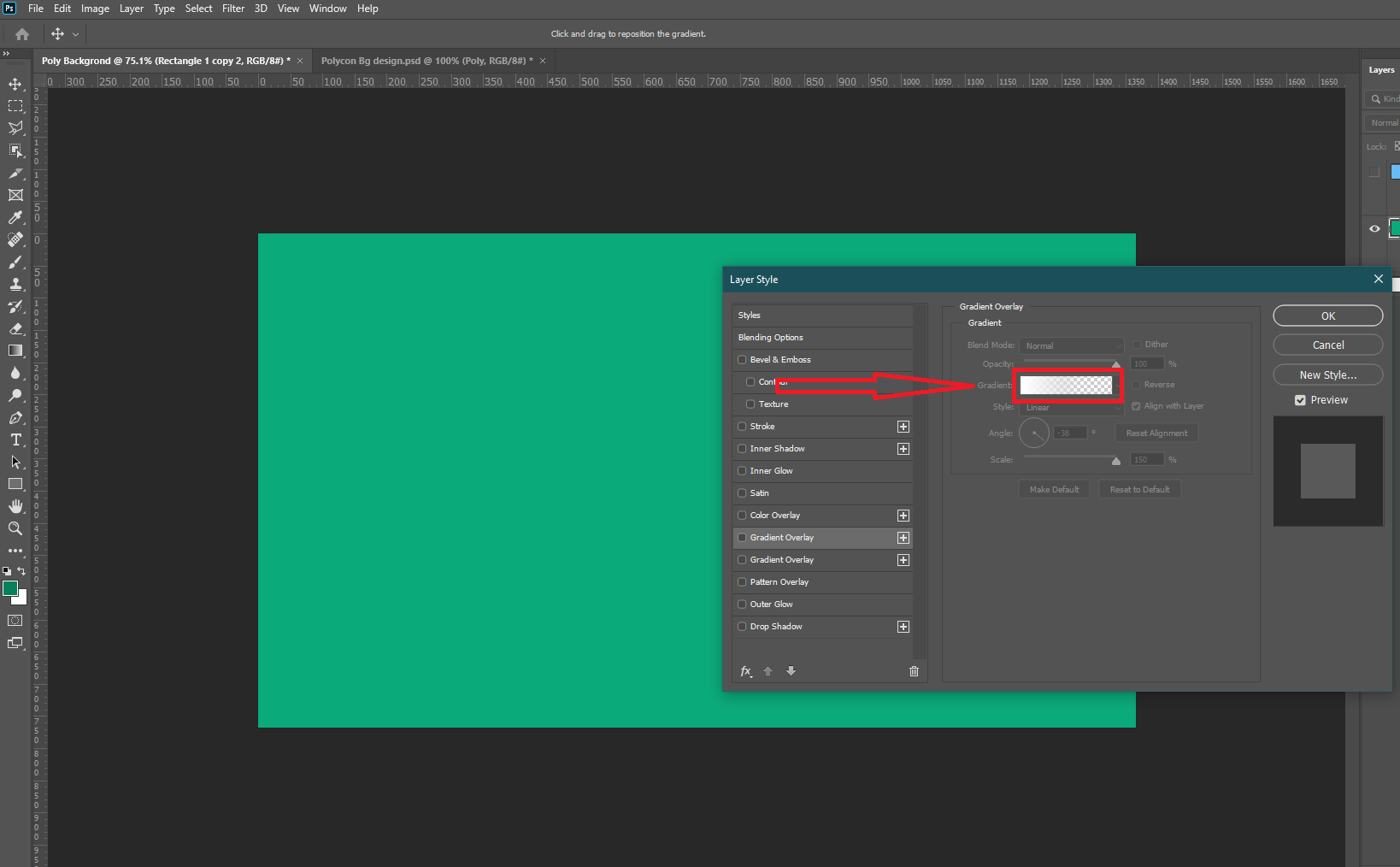Enable the Stroke effect checkbox
The image size is (1400, 867).
point(742,427)
